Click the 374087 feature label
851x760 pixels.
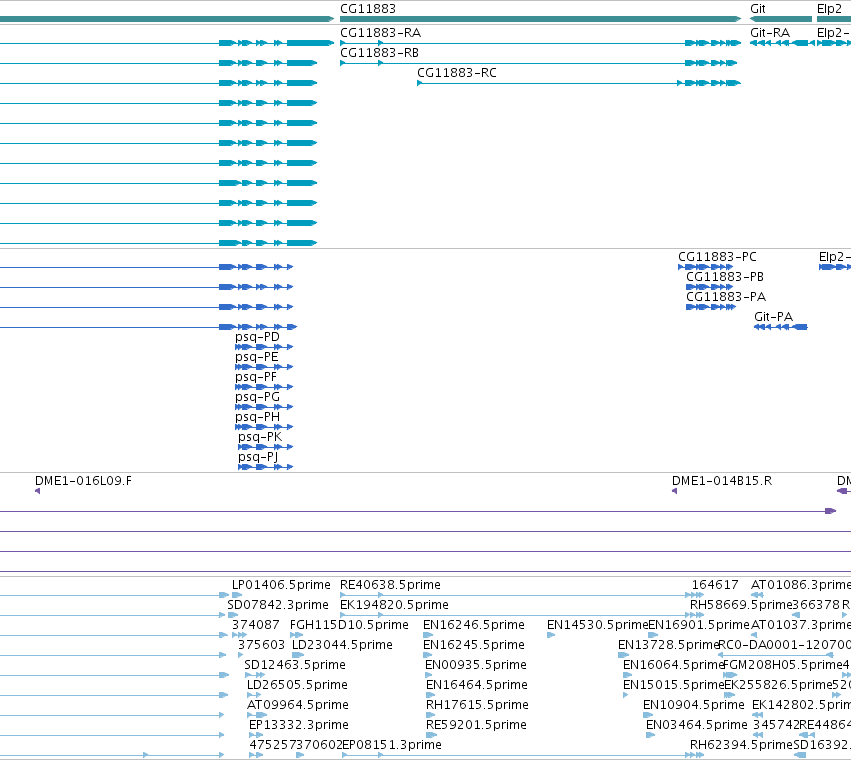(x=256, y=625)
